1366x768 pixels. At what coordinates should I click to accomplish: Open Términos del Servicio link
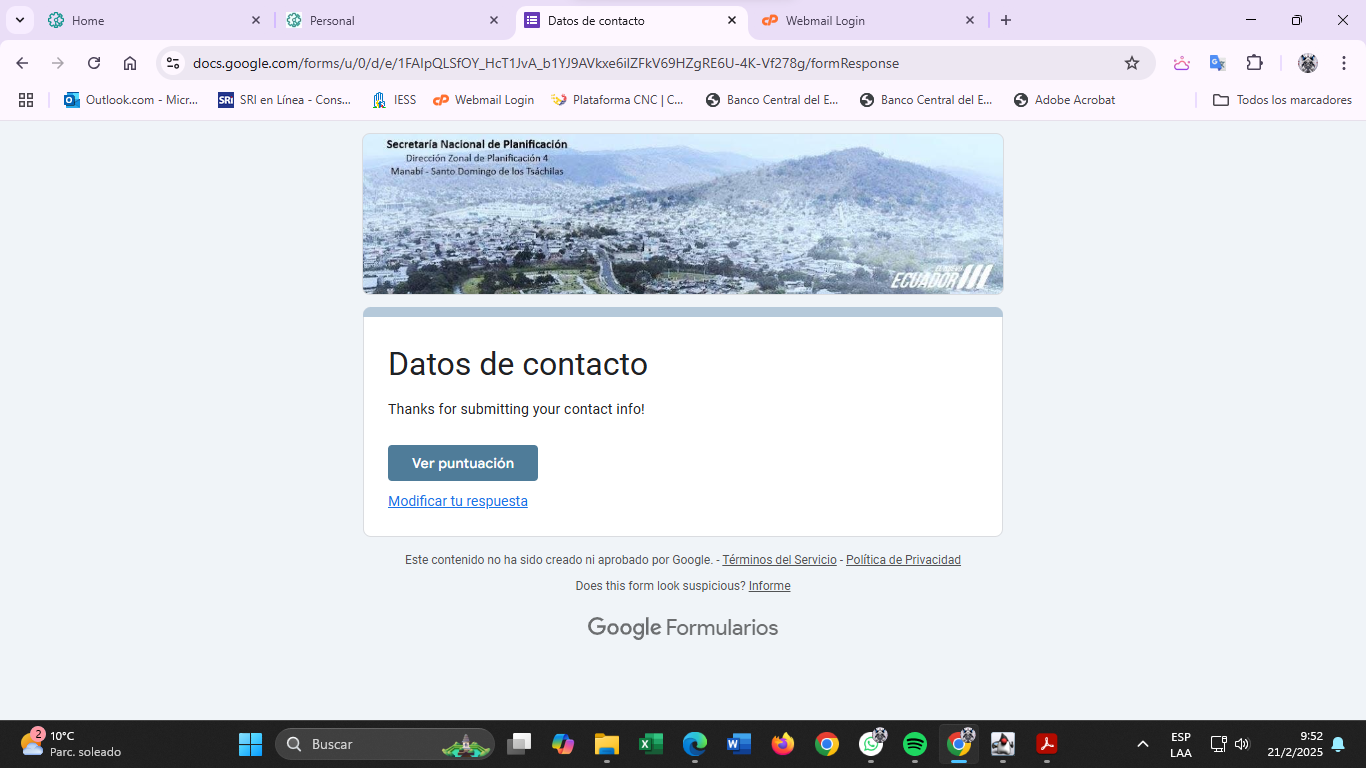tap(779, 560)
